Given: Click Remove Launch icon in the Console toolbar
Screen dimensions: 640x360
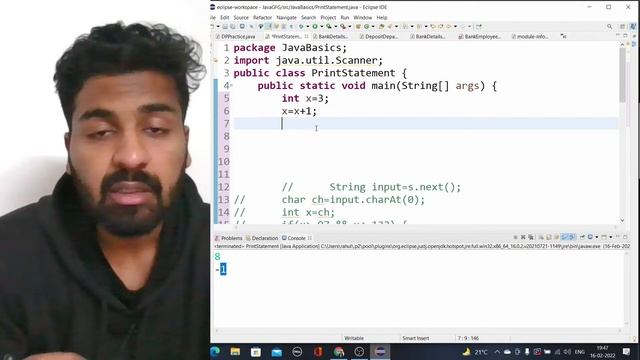Looking at the screenshot, I should [x=523, y=237].
